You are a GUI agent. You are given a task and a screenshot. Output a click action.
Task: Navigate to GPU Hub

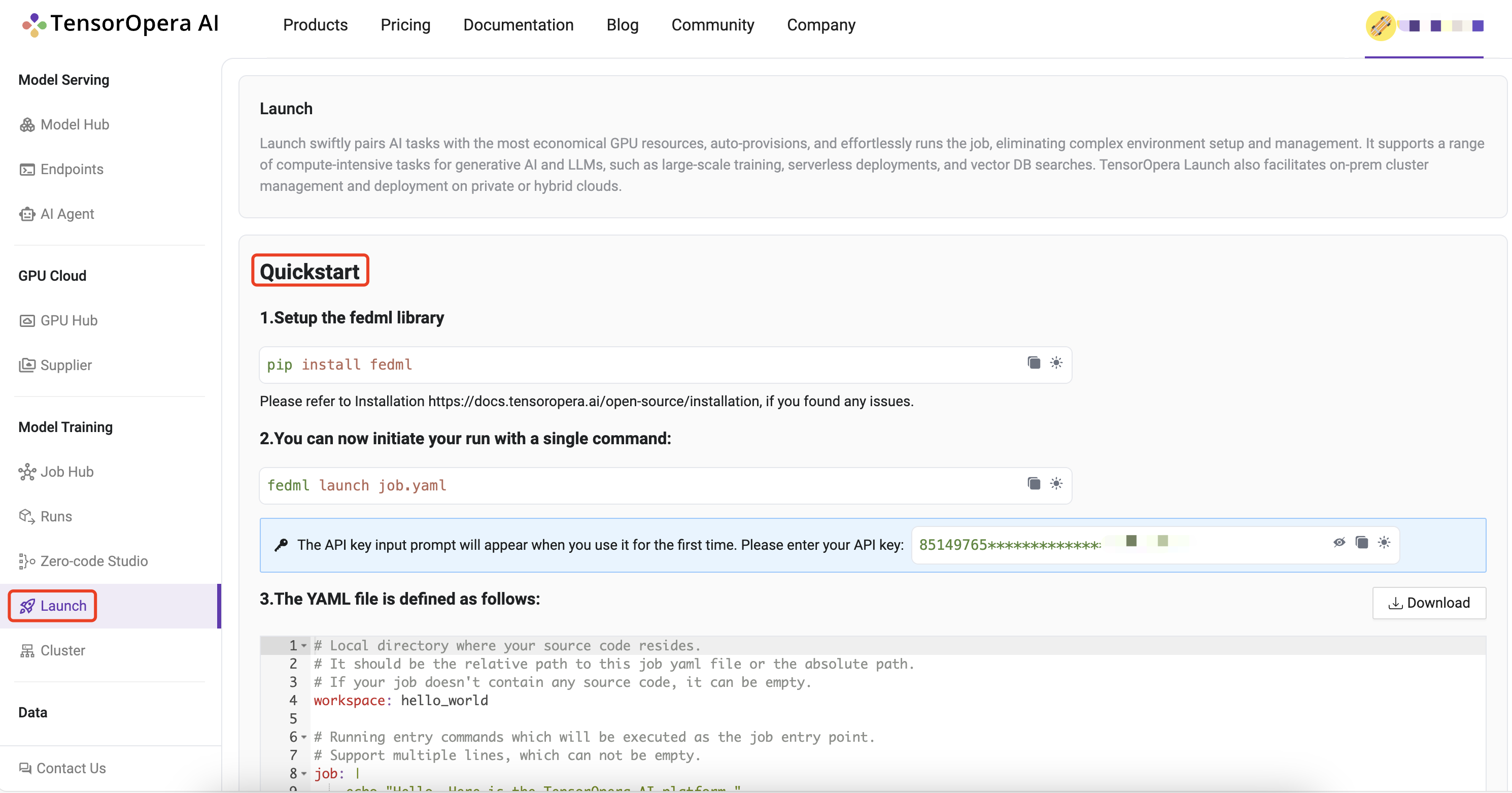pyautogui.click(x=68, y=321)
